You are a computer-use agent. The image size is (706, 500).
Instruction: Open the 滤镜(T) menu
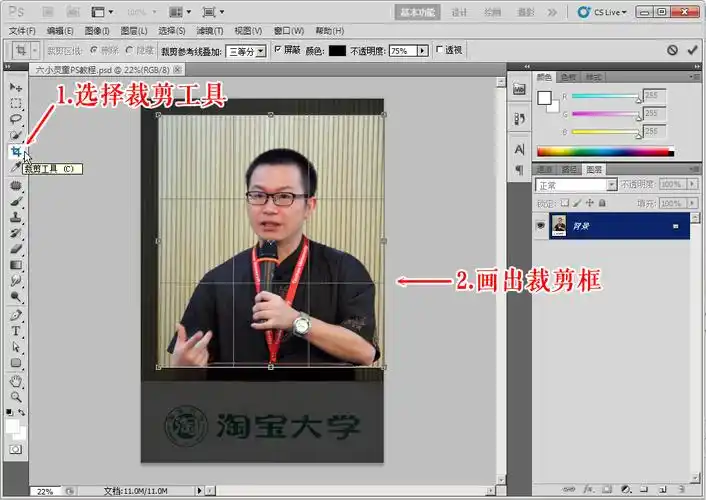210,31
